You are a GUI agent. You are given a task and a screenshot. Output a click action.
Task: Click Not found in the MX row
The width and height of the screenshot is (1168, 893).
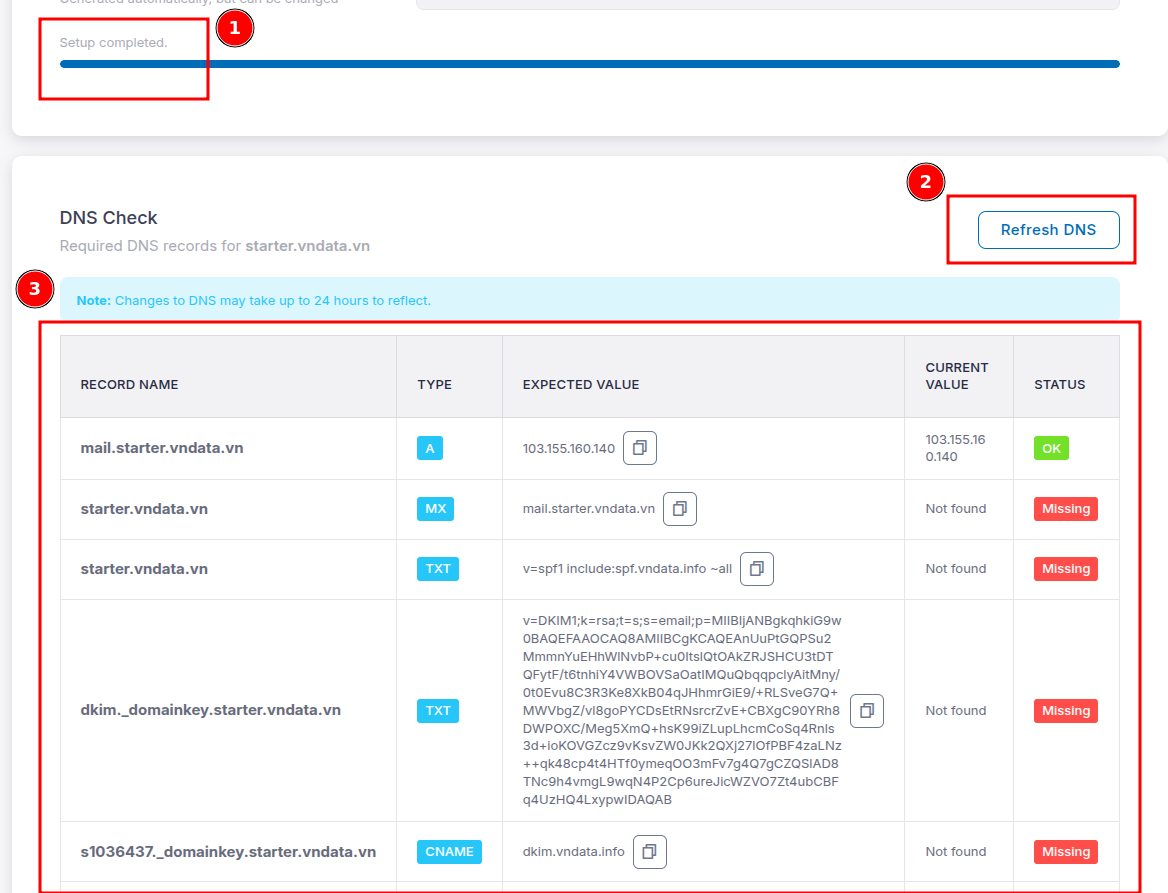click(x=956, y=509)
